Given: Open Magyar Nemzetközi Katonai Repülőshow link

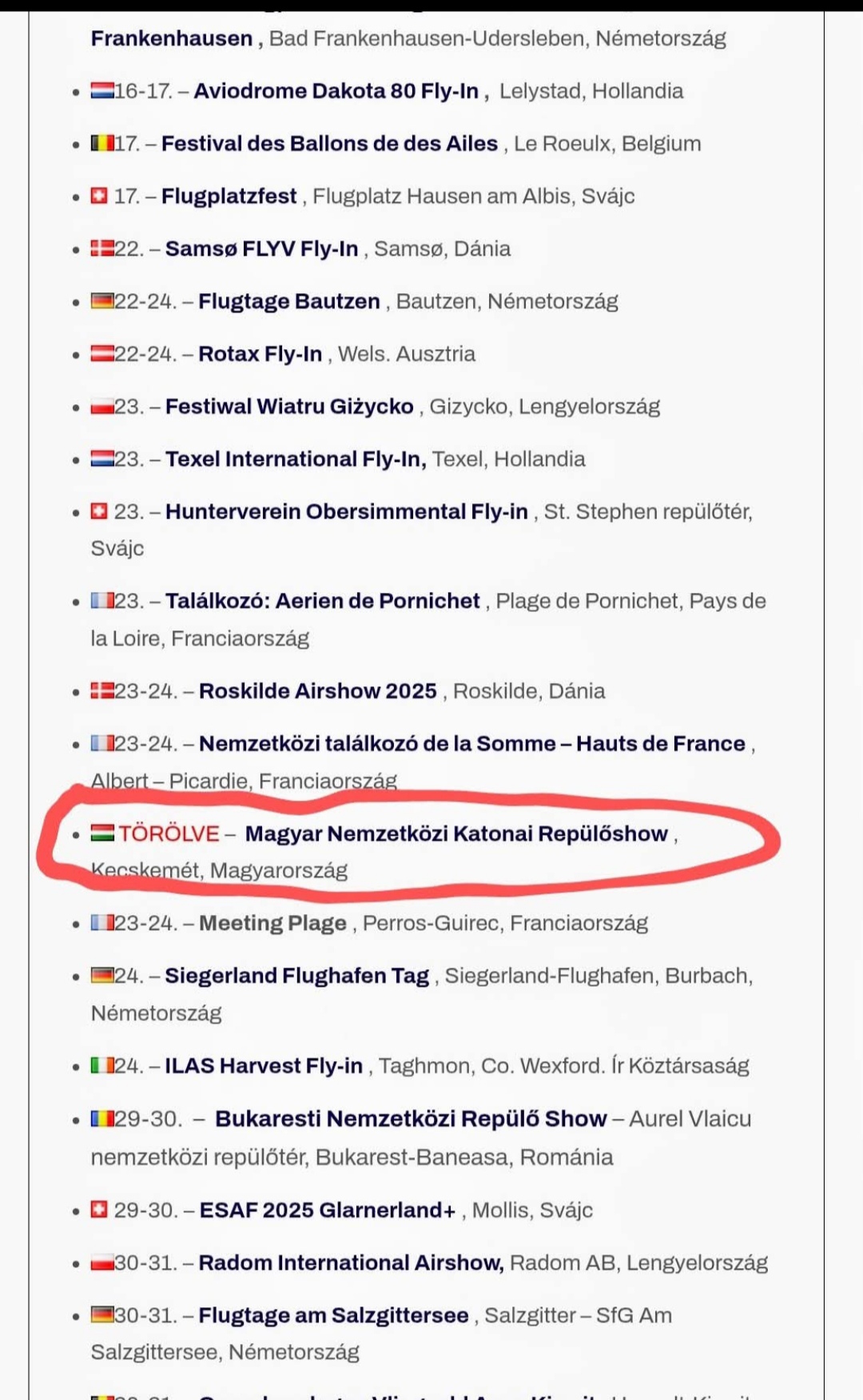Looking at the screenshot, I should [456, 834].
